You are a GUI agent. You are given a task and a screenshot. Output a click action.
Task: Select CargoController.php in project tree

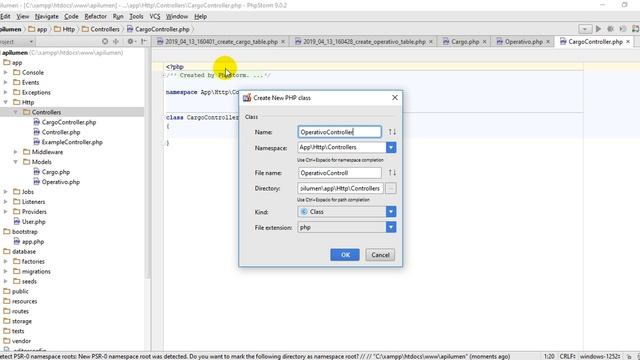(x=64, y=122)
